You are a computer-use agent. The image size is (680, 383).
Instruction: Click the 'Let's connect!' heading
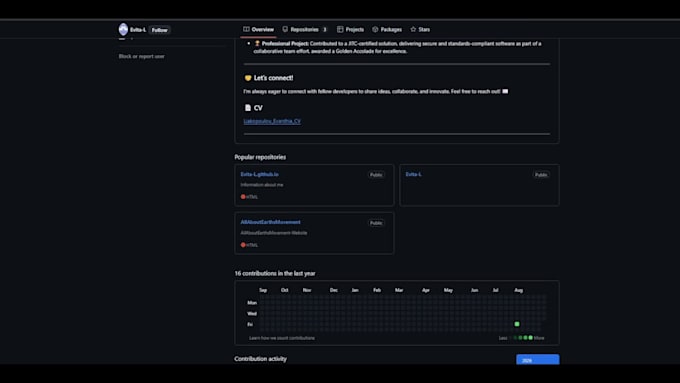(273, 78)
